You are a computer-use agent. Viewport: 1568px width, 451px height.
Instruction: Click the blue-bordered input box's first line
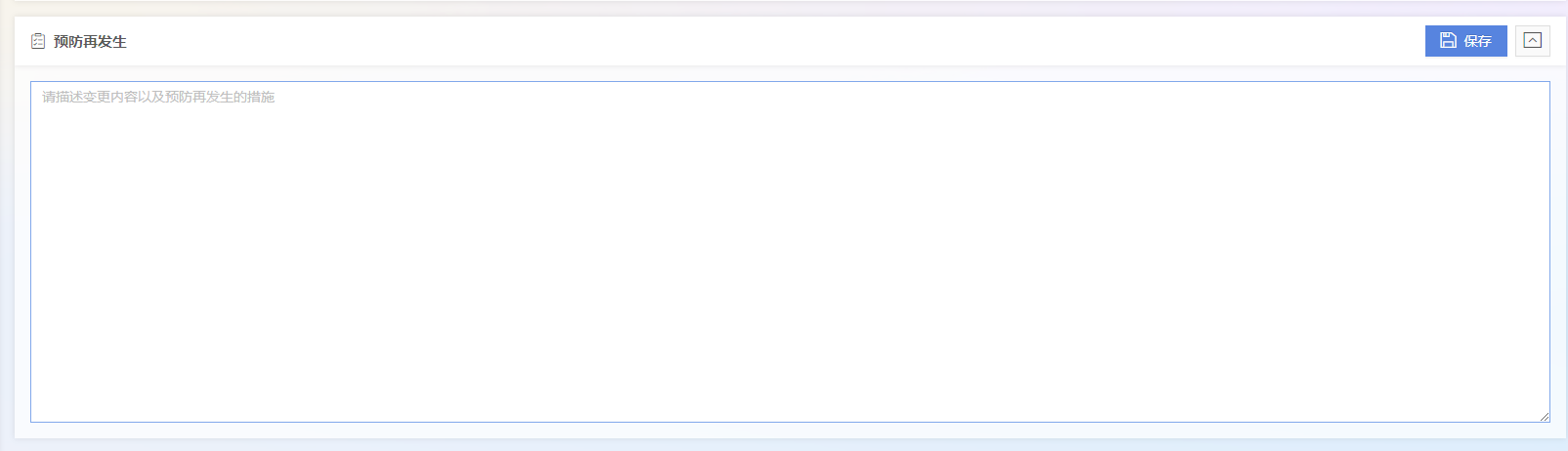point(790,97)
